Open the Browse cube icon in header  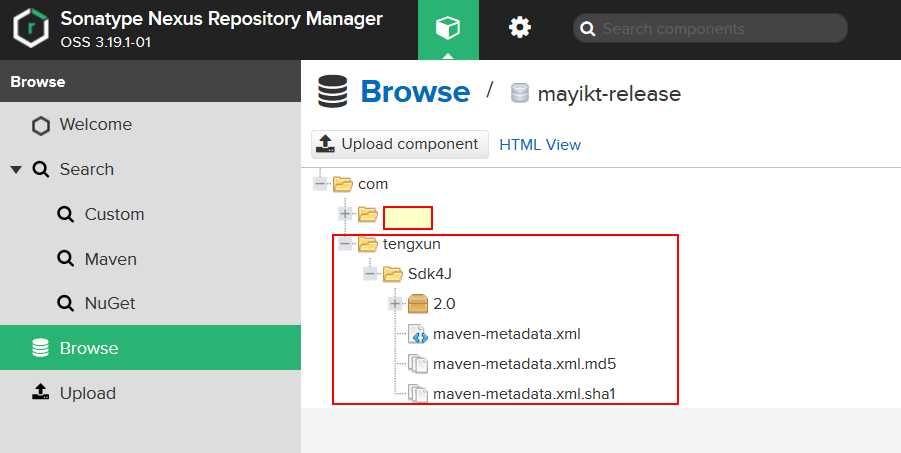click(x=448, y=28)
